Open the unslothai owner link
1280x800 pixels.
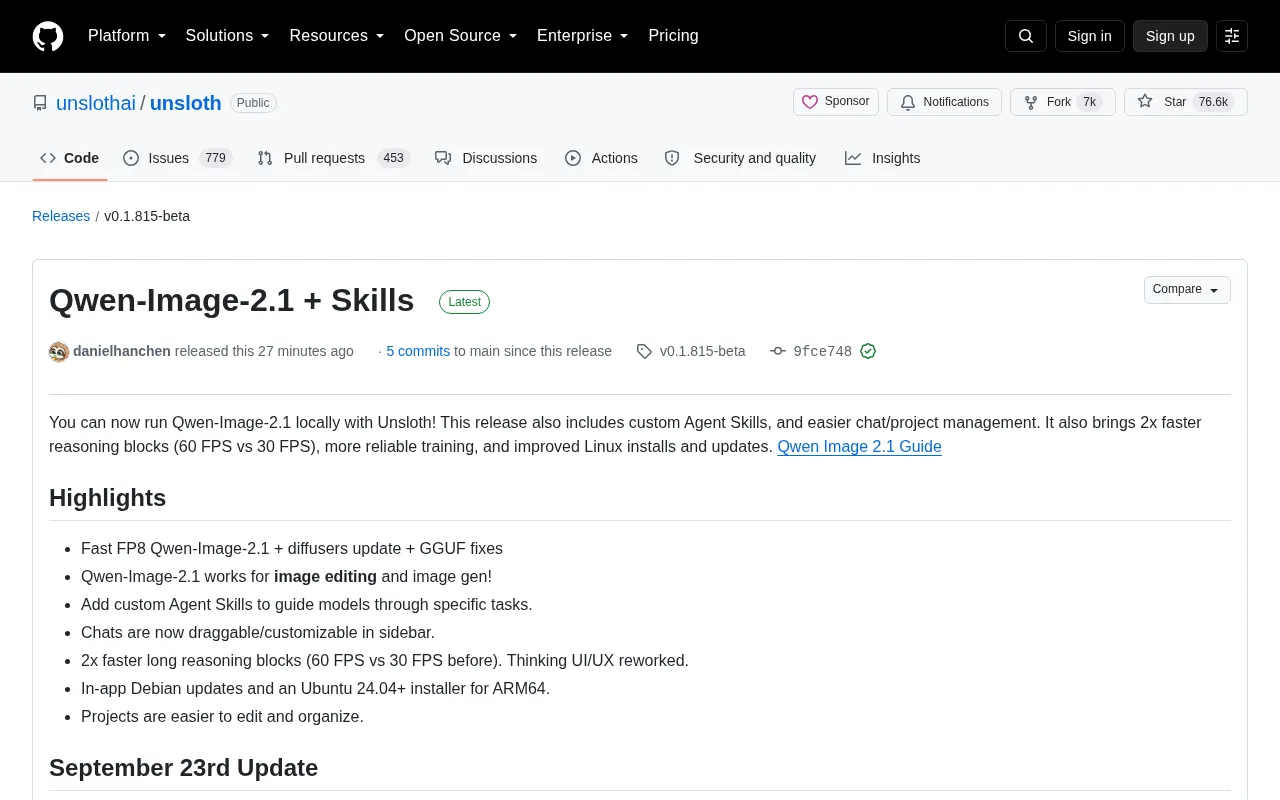[96, 103]
